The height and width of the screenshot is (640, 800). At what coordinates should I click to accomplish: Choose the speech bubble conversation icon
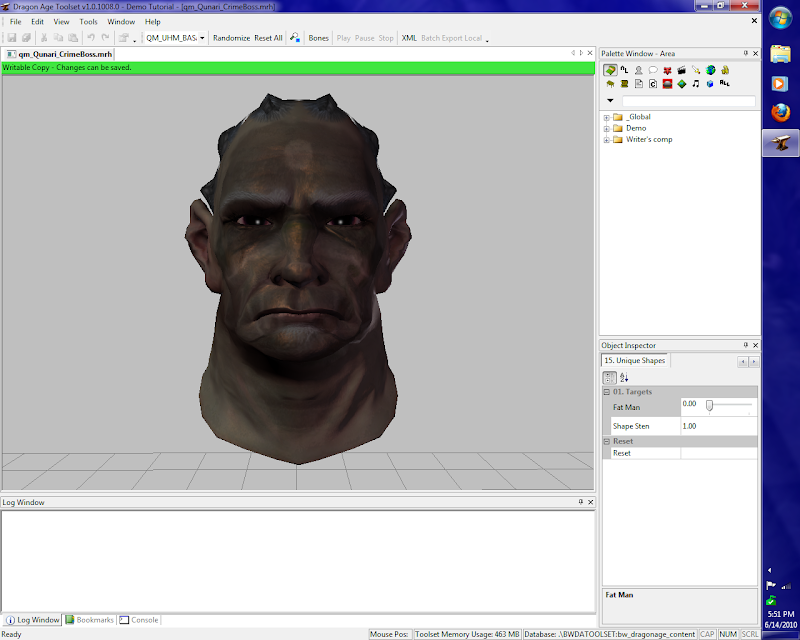coord(653,70)
